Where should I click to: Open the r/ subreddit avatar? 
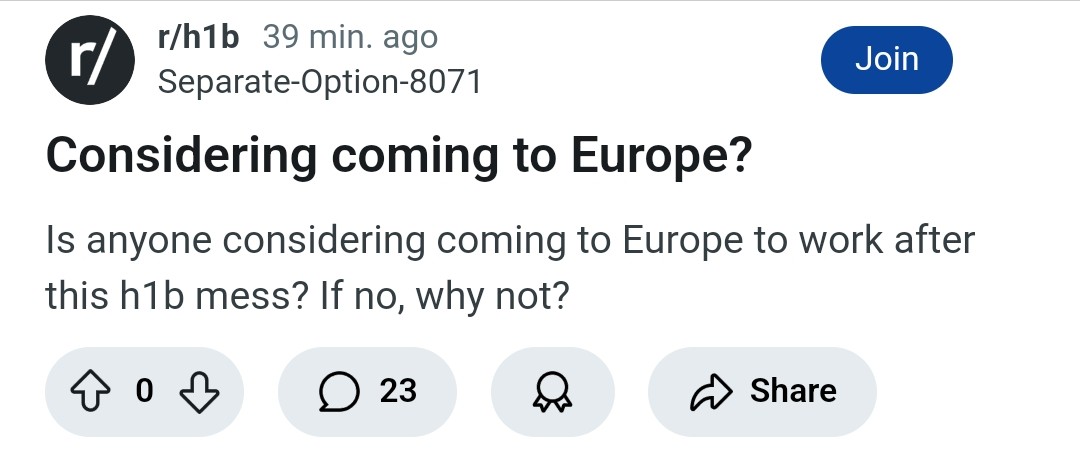click(90, 60)
